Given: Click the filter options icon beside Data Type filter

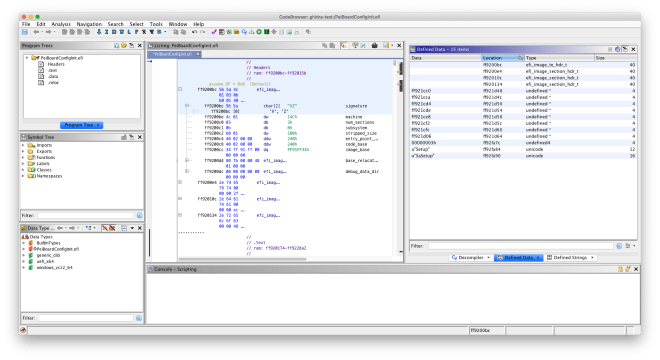Looking at the screenshot, I should (139, 318).
